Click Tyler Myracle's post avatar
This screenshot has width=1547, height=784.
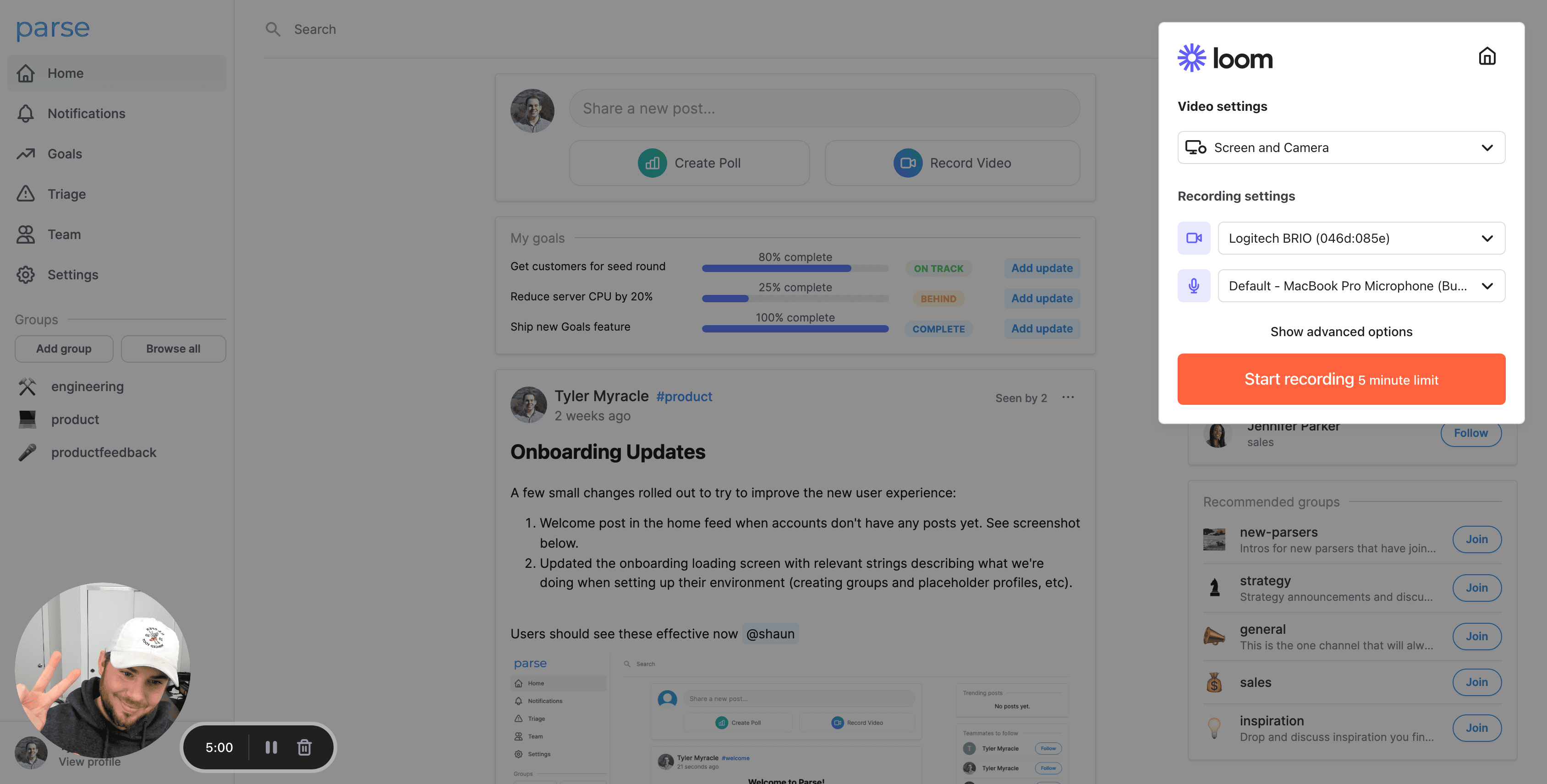click(528, 405)
